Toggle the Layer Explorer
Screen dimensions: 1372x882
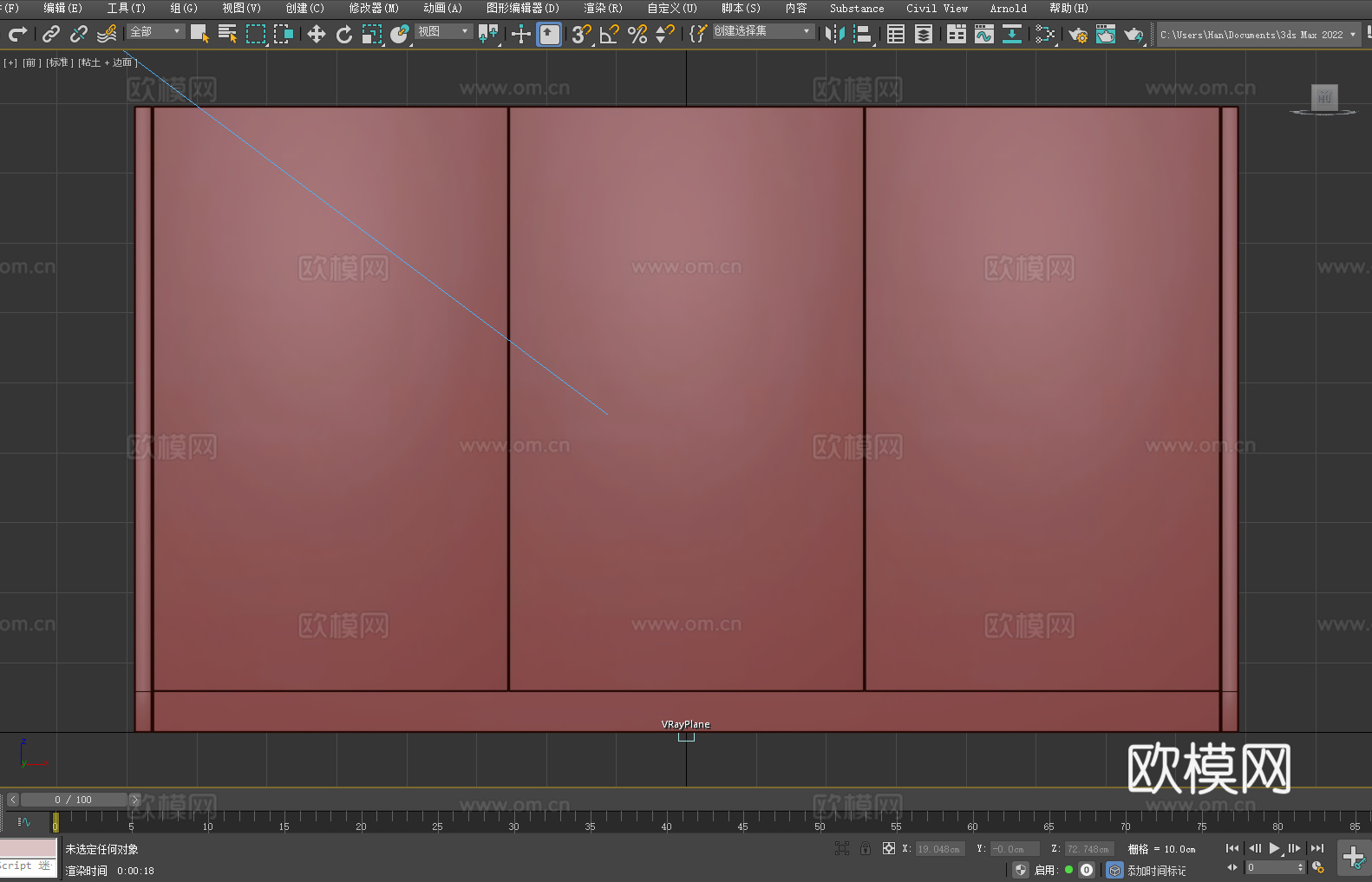tap(924, 34)
